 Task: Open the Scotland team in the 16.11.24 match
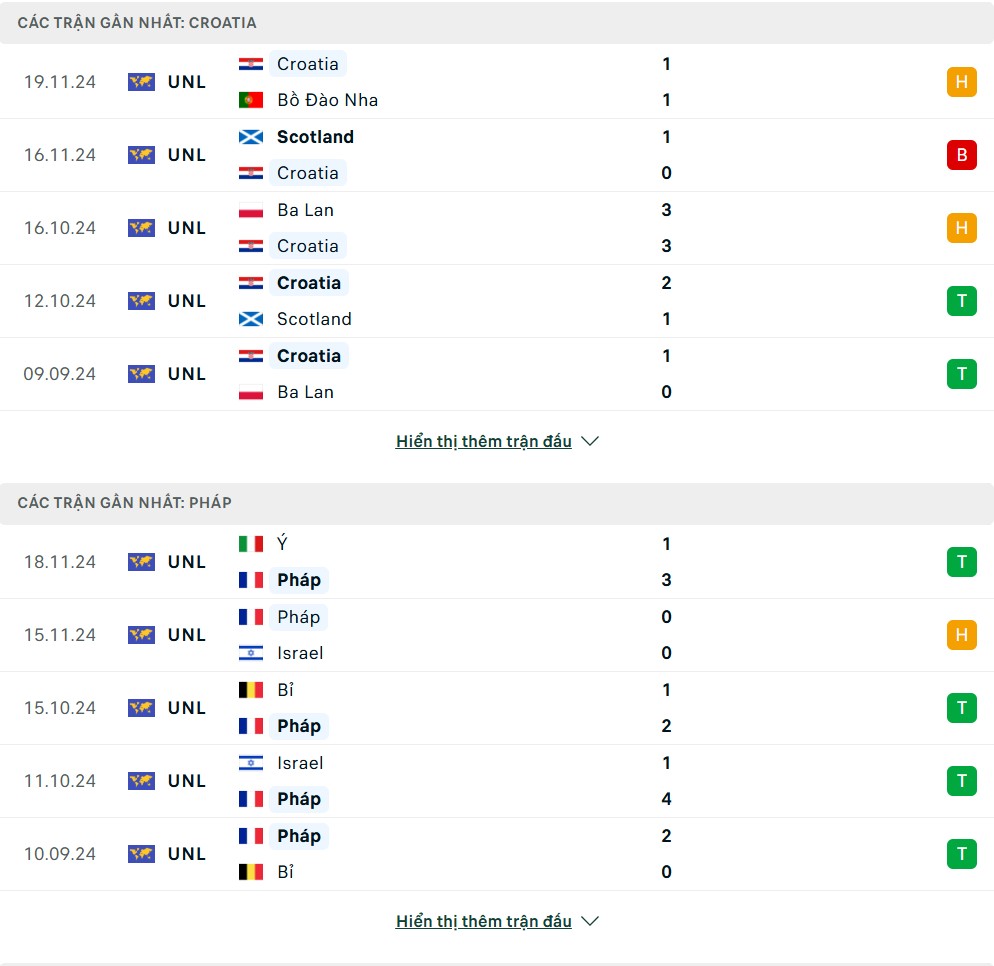pos(315,137)
